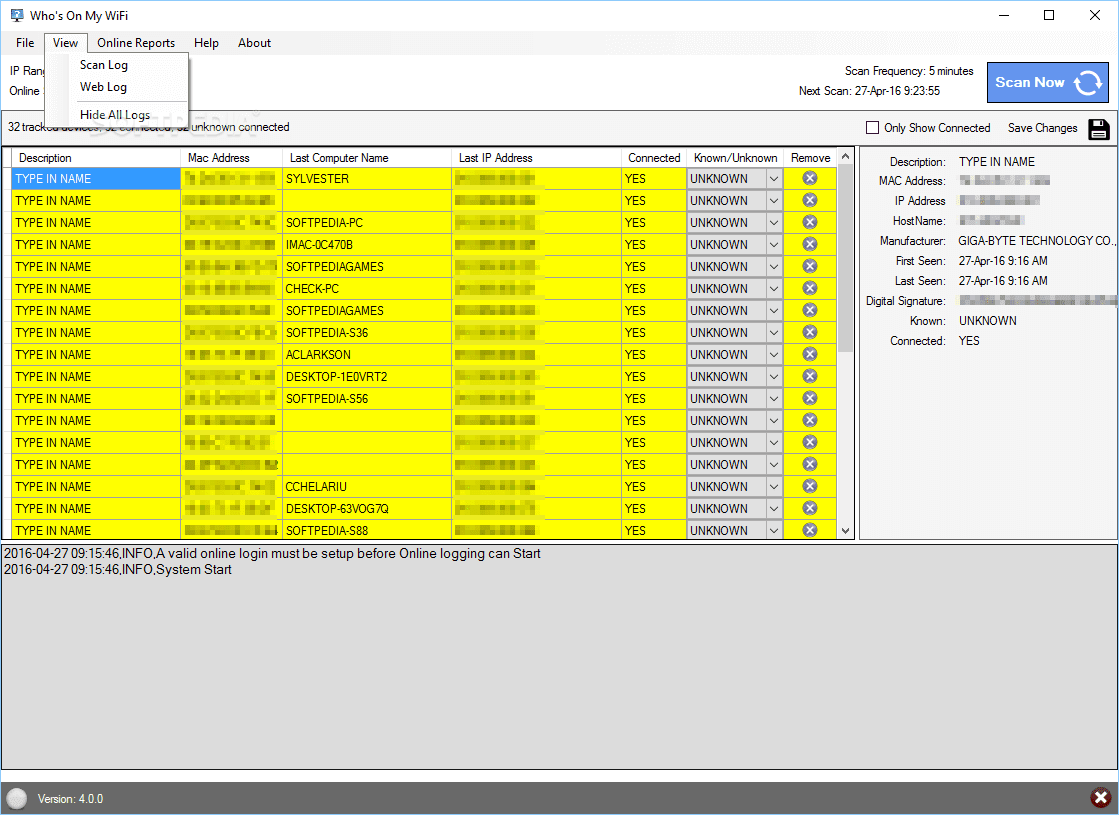This screenshot has width=1119, height=815.
Task: Sort by Description column header
Action: tap(96, 158)
